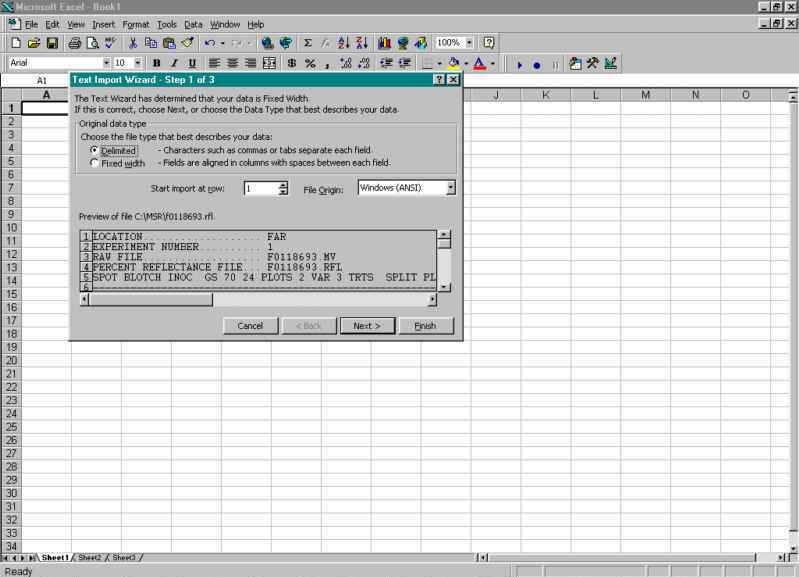
Task: Click the Undo arrow icon
Action: point(209,43)
